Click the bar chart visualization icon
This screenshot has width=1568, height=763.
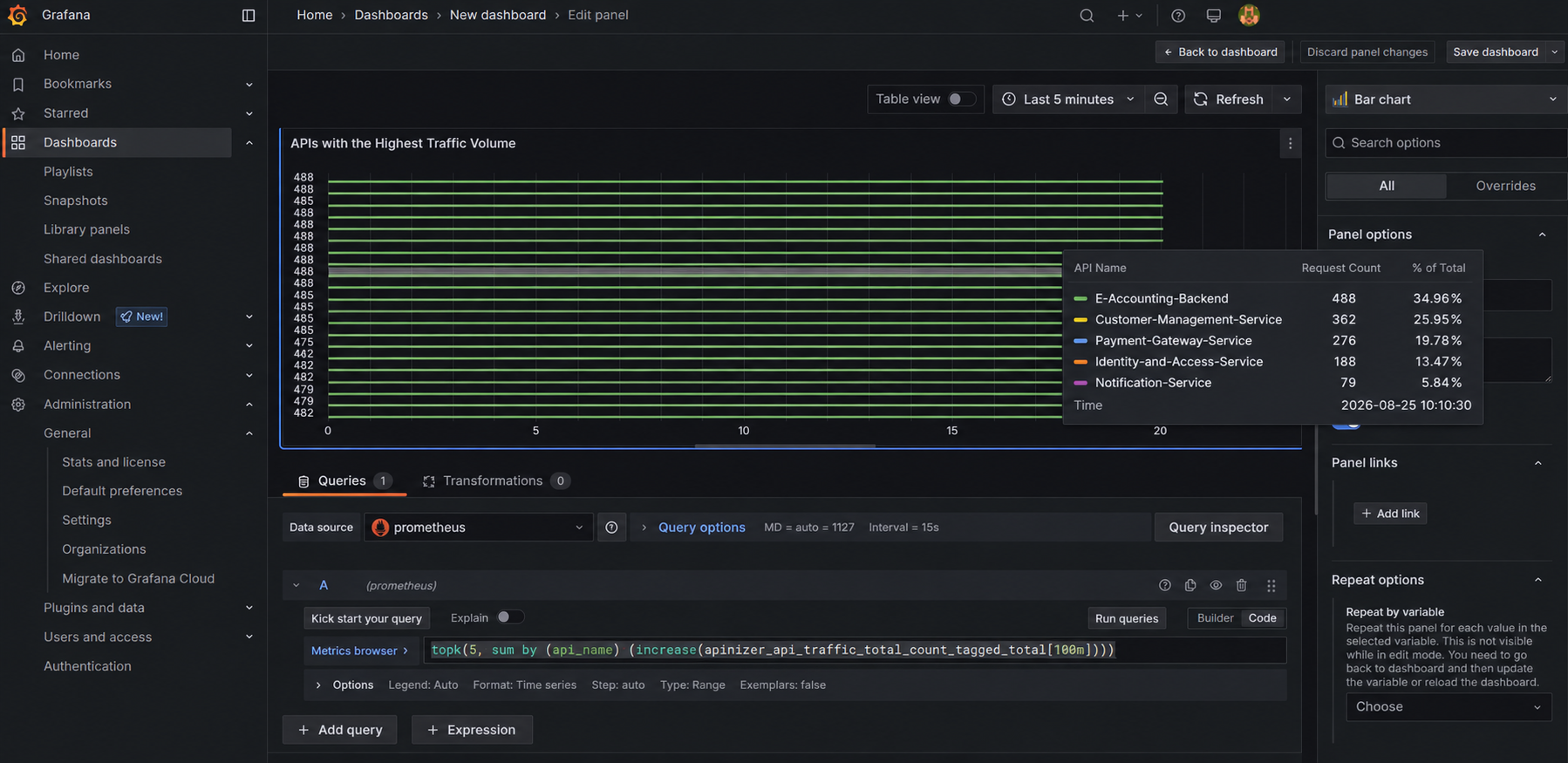1340,99
